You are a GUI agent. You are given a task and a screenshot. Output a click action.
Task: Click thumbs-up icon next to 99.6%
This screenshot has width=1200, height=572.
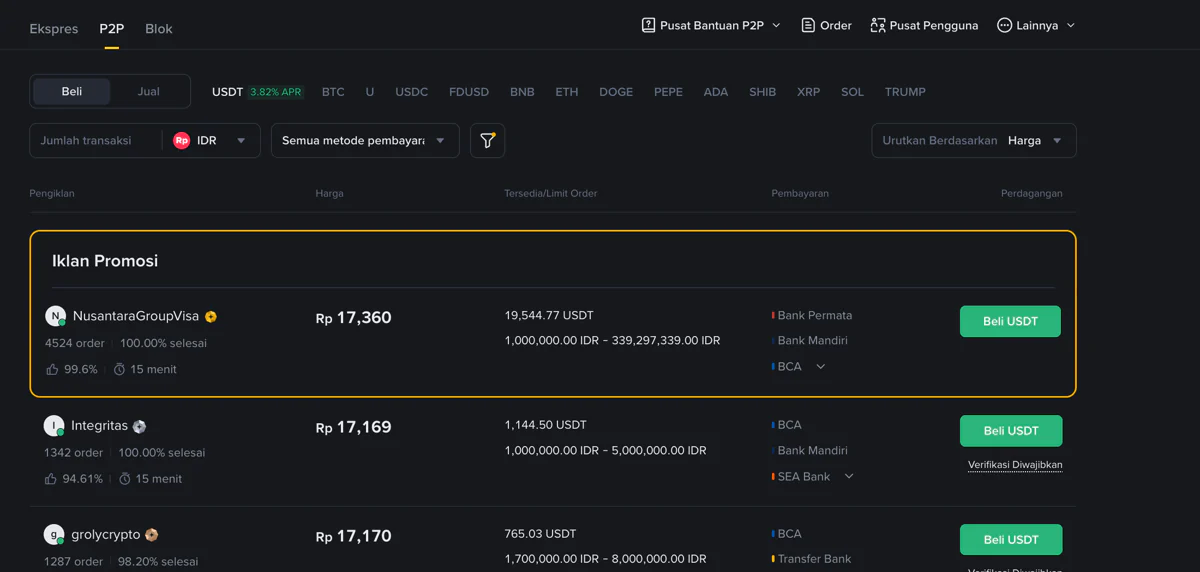(52, 369)
